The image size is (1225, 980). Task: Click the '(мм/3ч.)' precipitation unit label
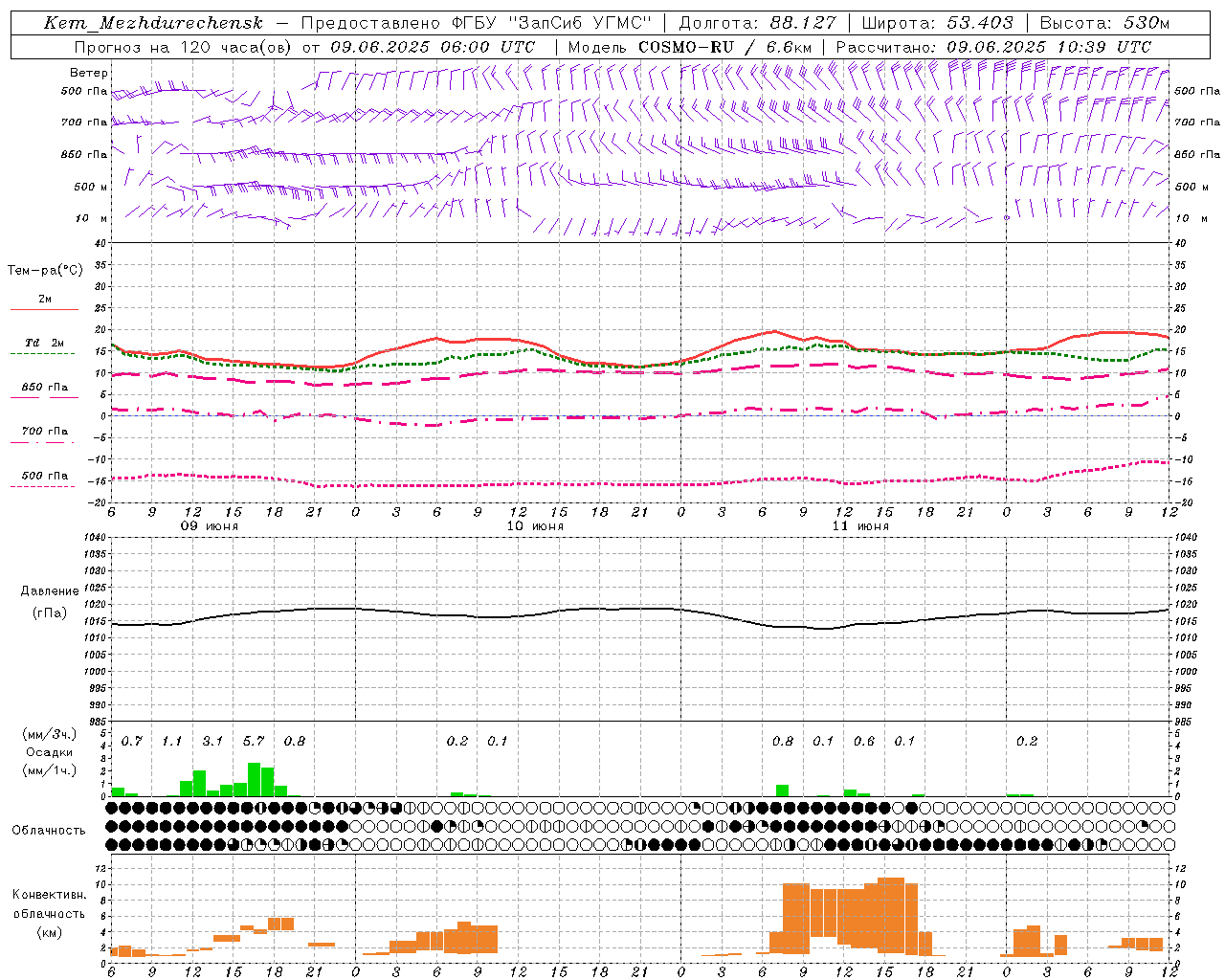50,735
